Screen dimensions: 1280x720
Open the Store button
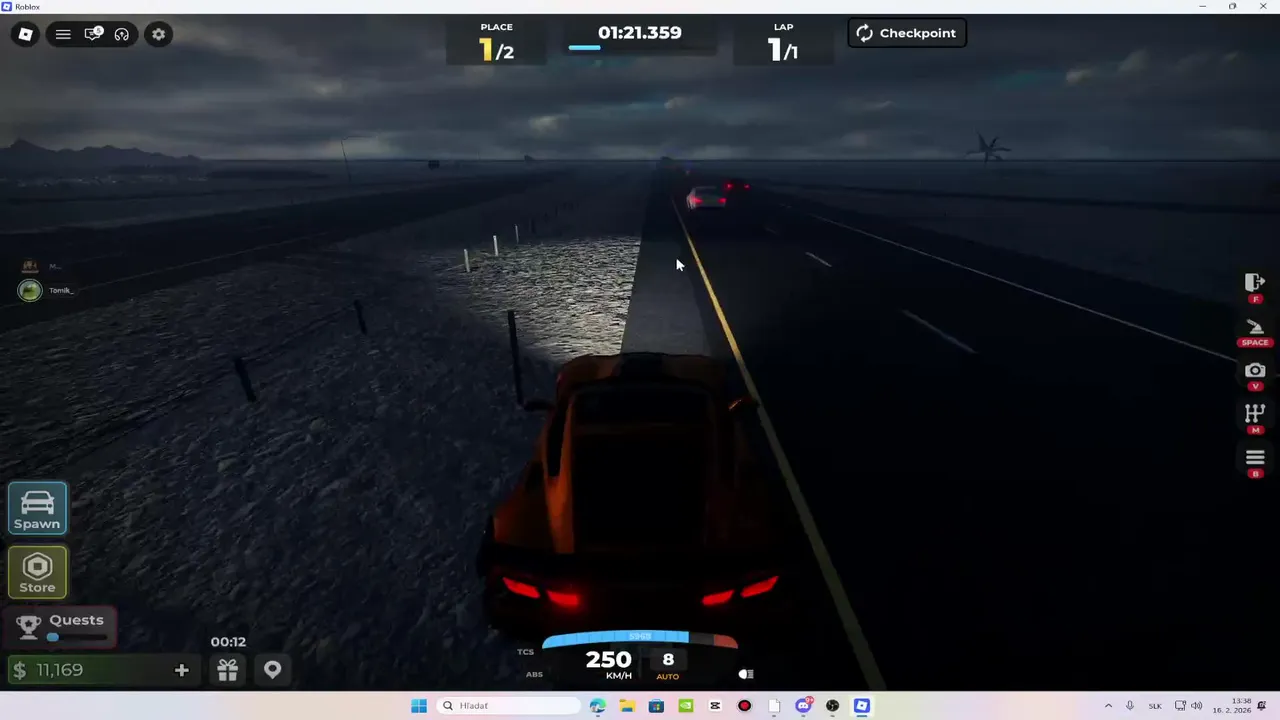pos(37,573)
